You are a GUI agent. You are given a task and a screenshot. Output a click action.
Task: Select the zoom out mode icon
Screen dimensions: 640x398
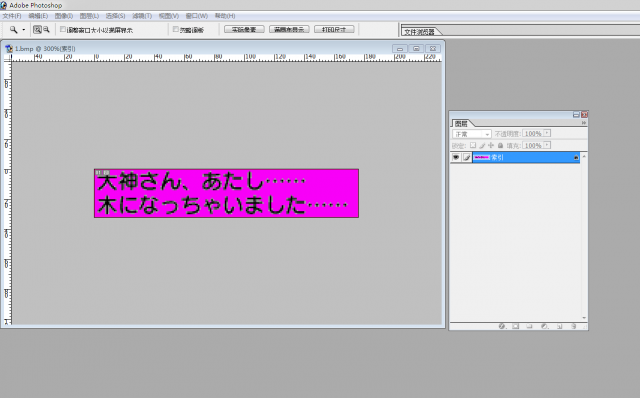pos(46,29)
